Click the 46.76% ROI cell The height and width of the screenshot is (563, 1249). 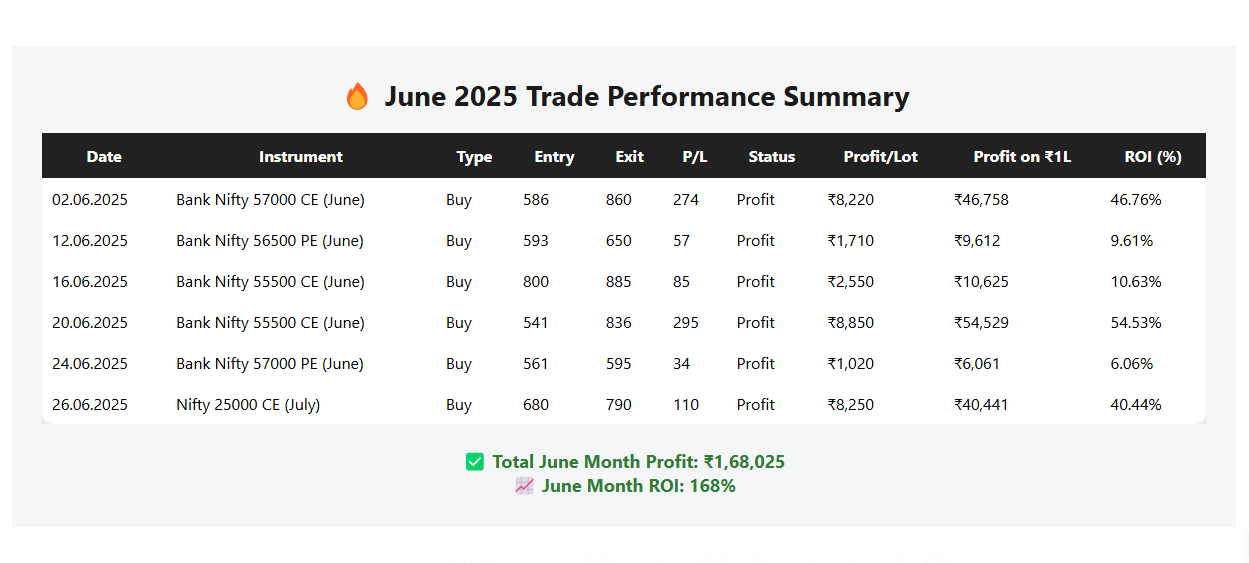[1136, 200]
